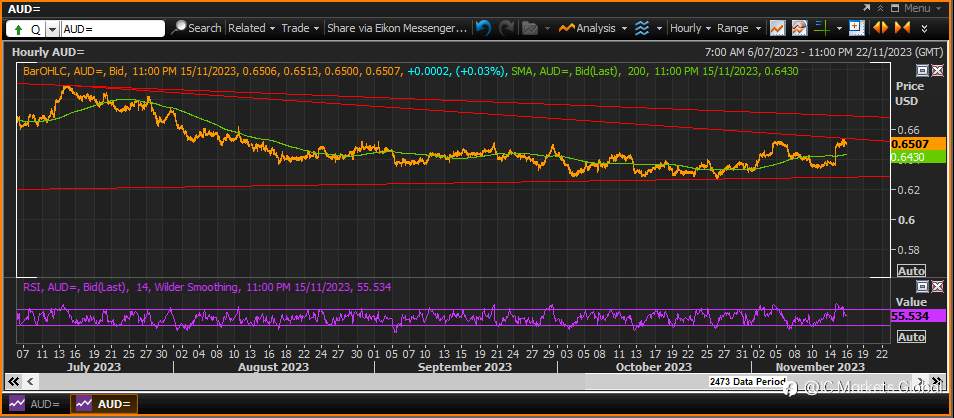This screenshot has height=418, width=954.
Task: Close the price chart pane
Action: click(x=936, y=71)
